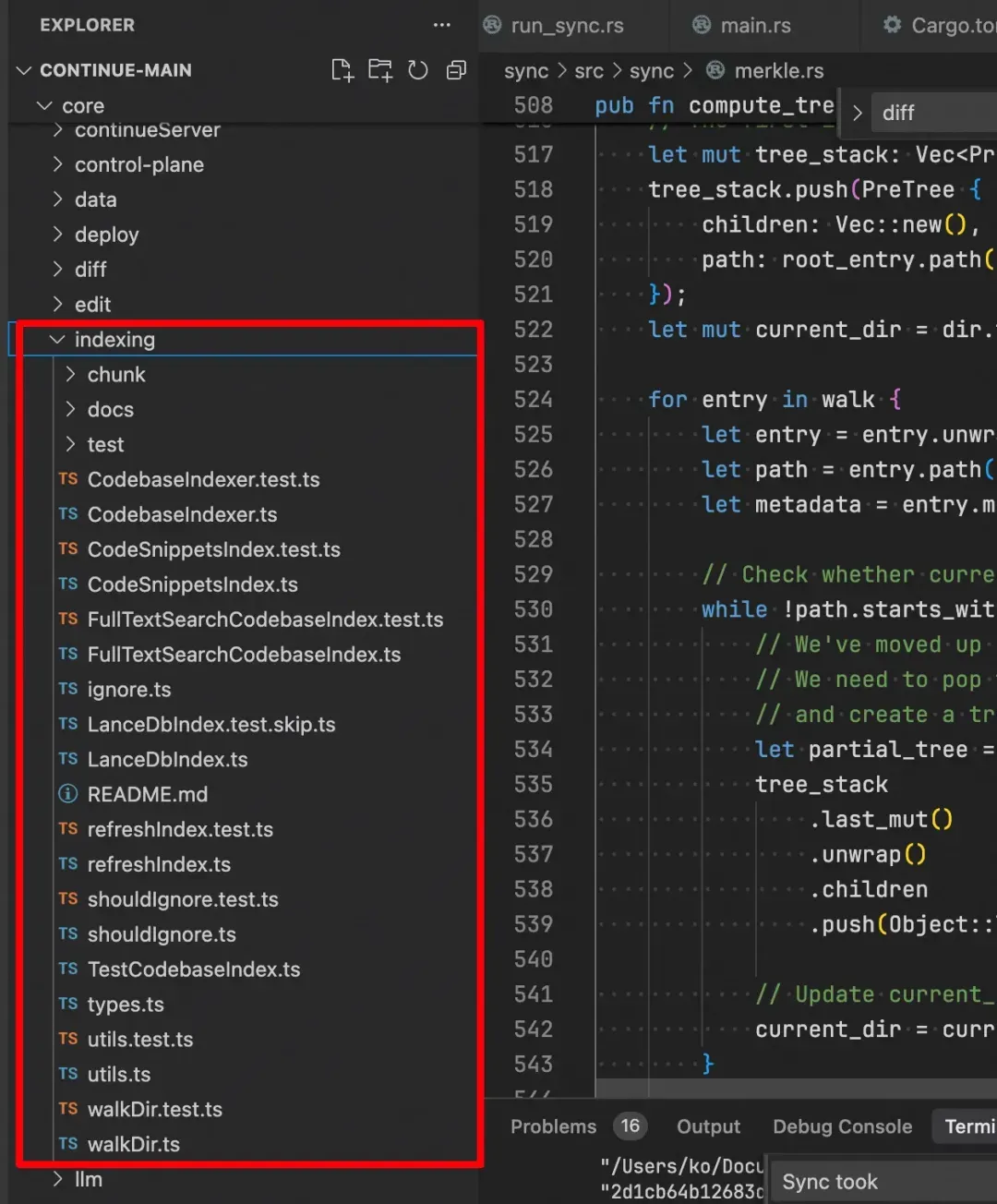The image size is (997, 1204).
Task: Open LanceDbIndex.test.skip.ts file
Action: 211,725
